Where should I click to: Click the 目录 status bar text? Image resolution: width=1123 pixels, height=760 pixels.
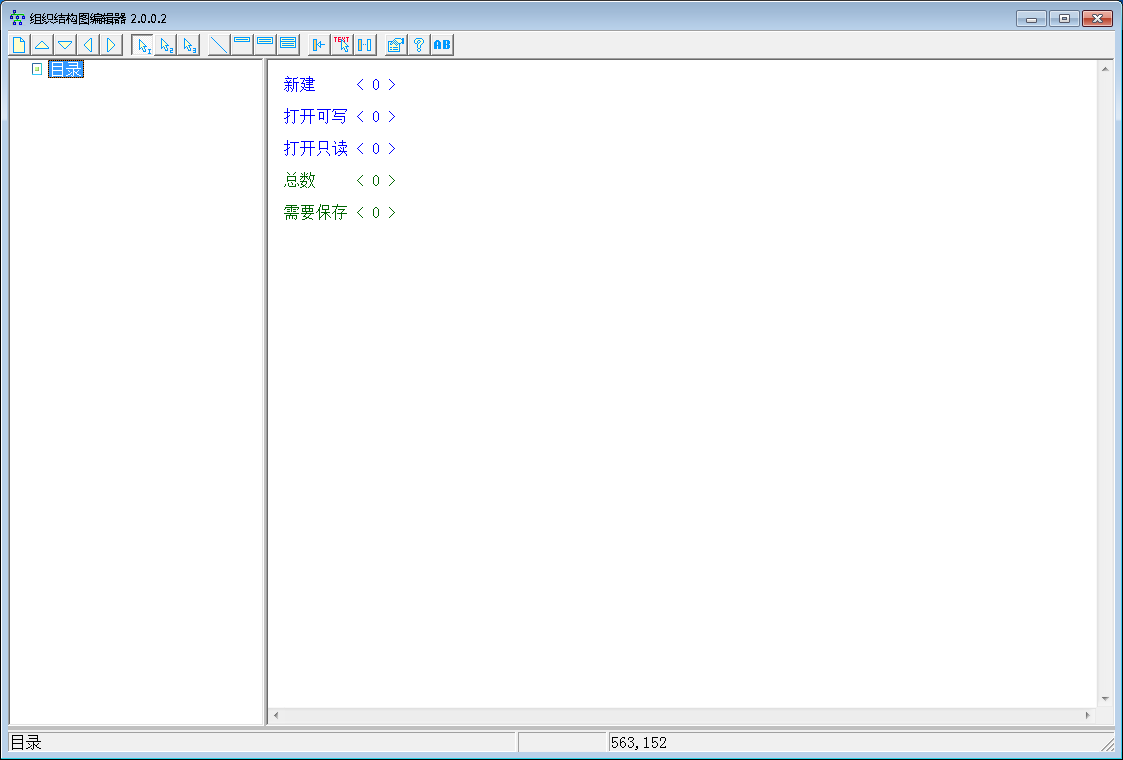[26, 743]
